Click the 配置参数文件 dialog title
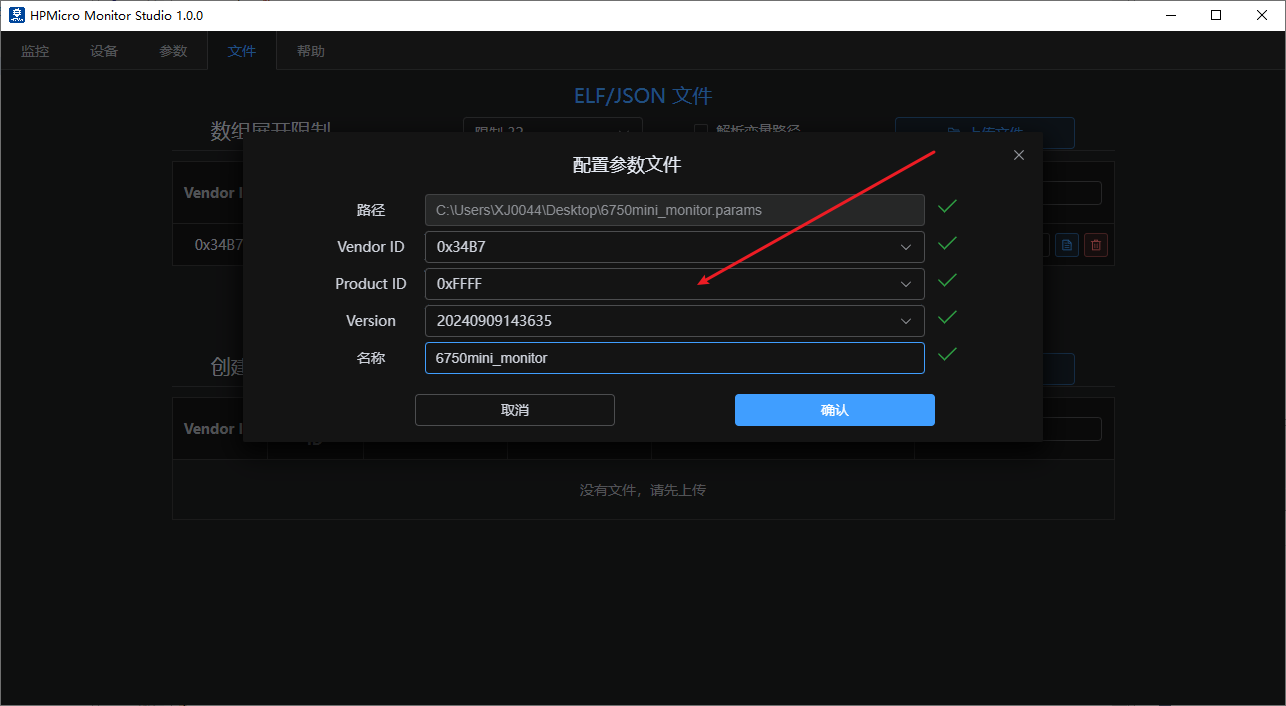 (627, 165)
